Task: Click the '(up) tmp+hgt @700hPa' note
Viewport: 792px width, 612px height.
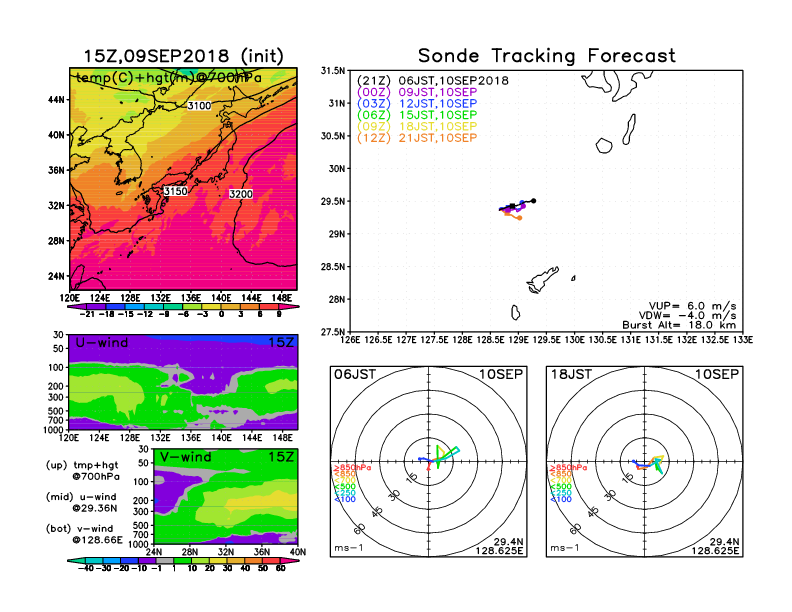Action: tap(82, 471)
